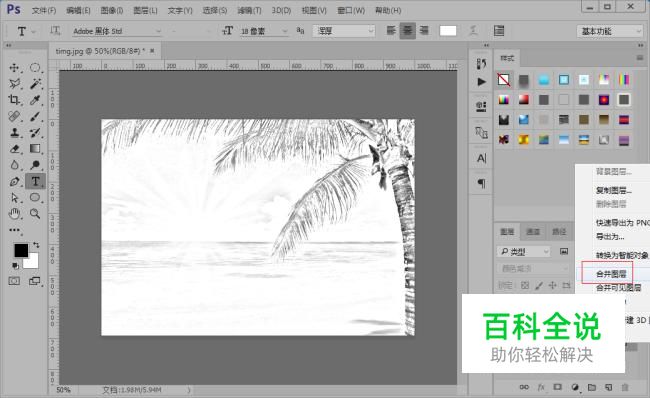Open the character and paragraph panel icon
The height and width of the screenshot is (398, 650).
point(499,31)
